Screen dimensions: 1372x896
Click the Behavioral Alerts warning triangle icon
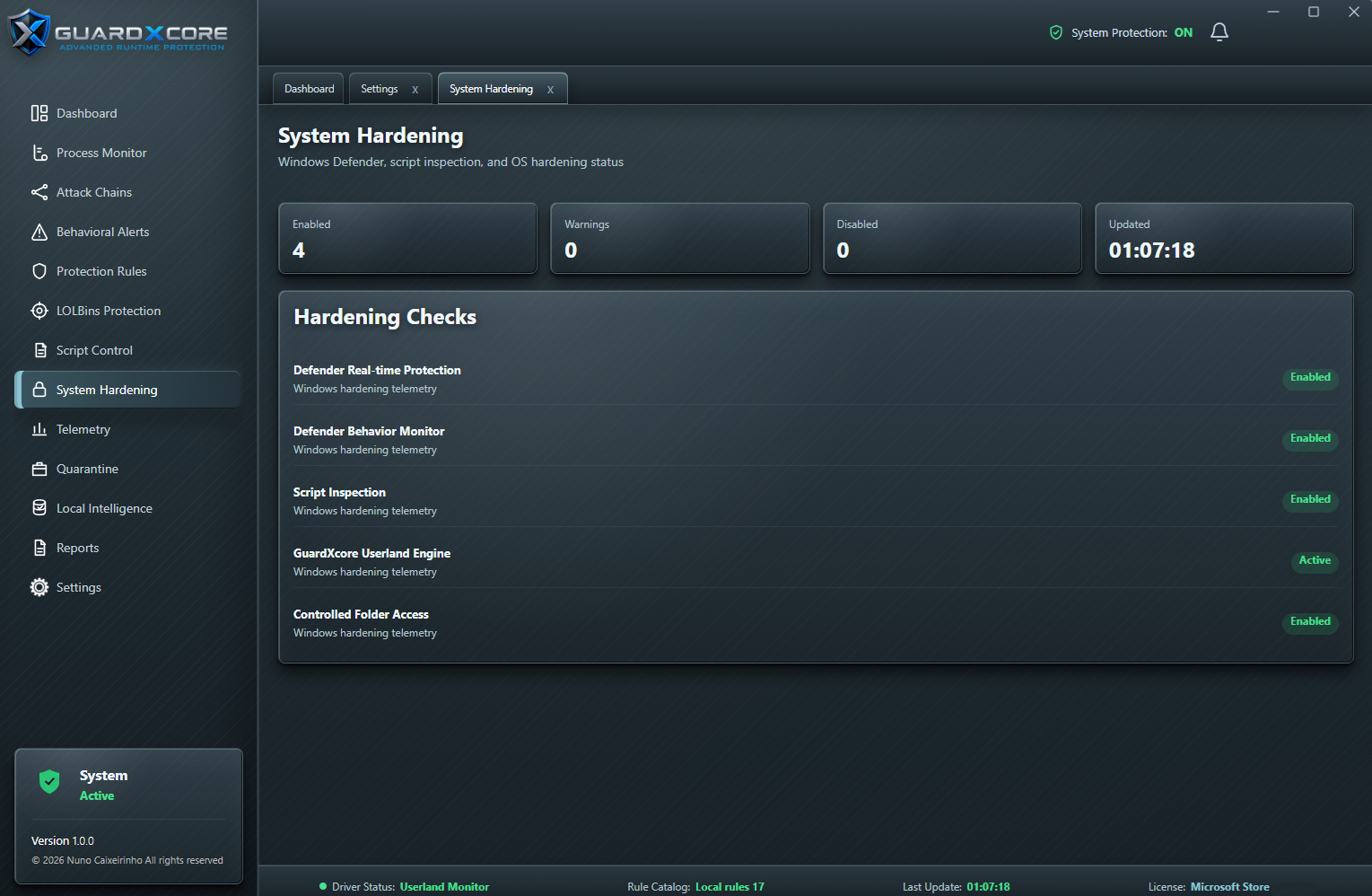coord(39,232)
